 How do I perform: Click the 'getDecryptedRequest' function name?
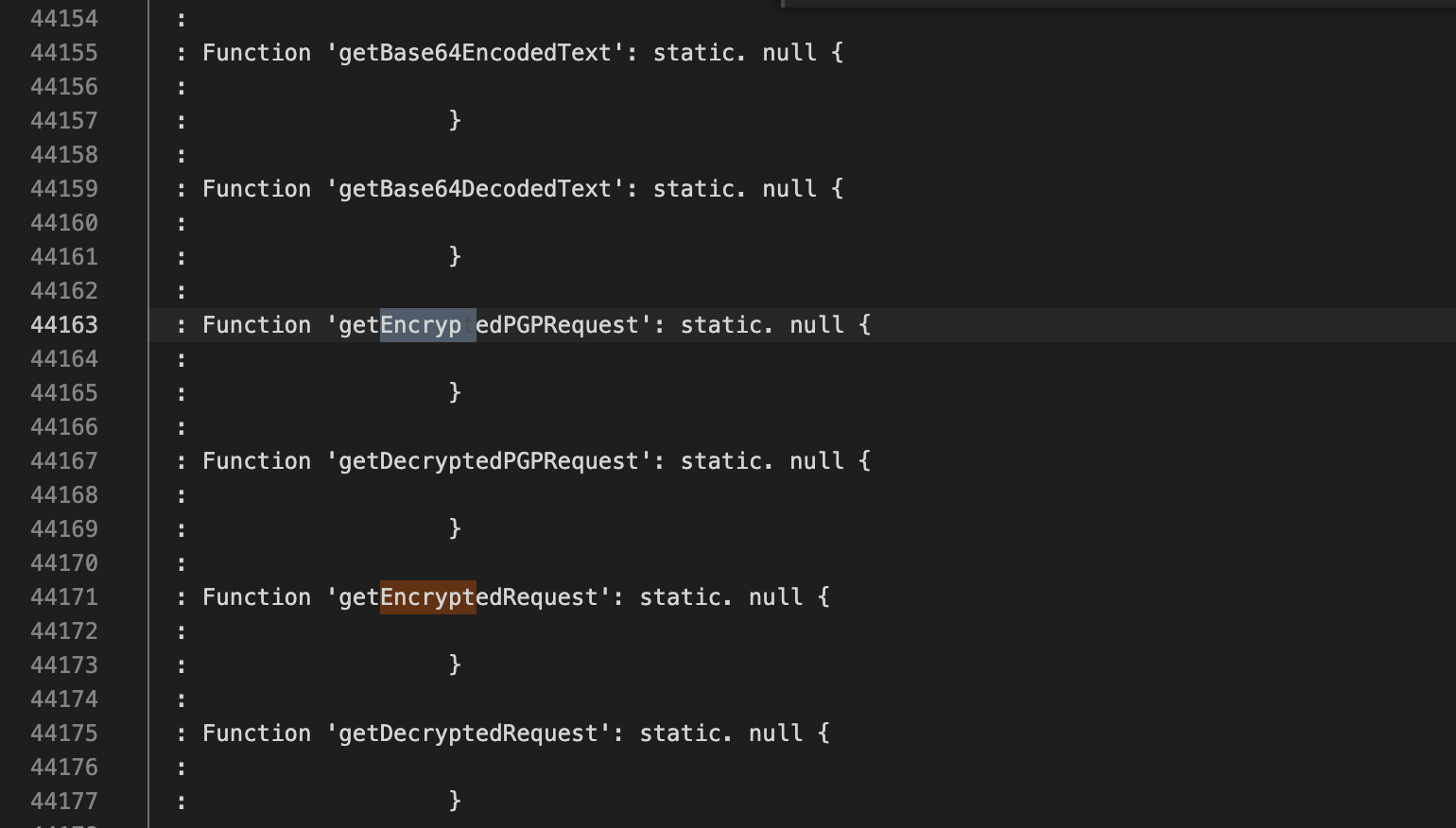(468, 733)
